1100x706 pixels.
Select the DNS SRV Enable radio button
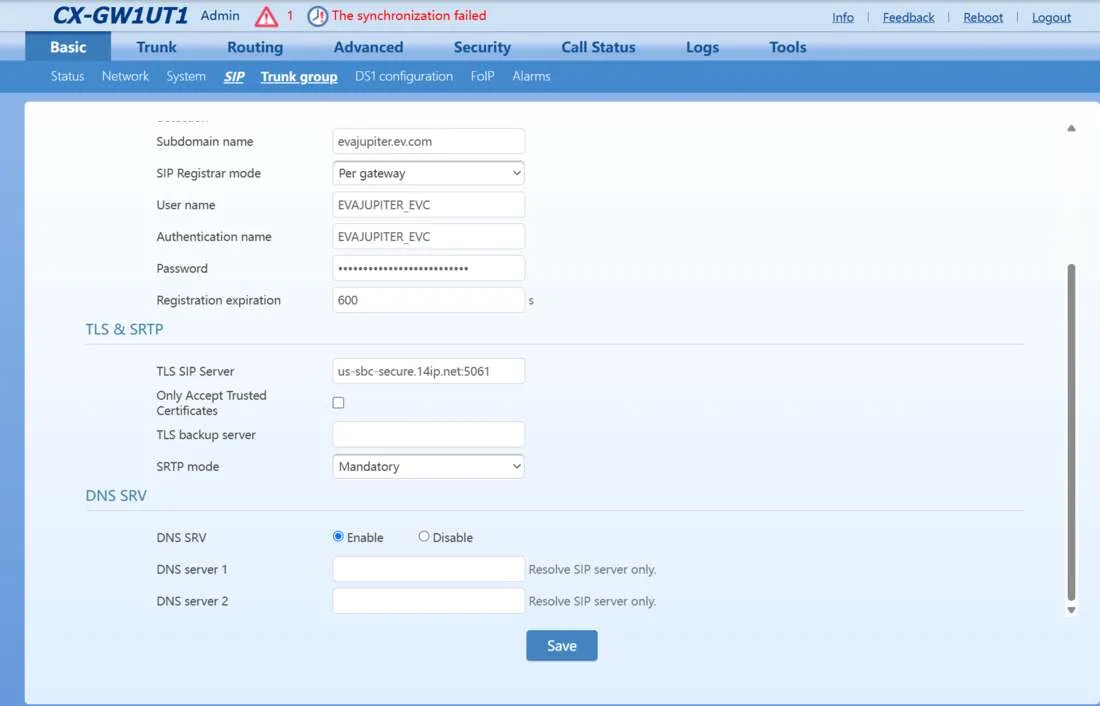338,537
